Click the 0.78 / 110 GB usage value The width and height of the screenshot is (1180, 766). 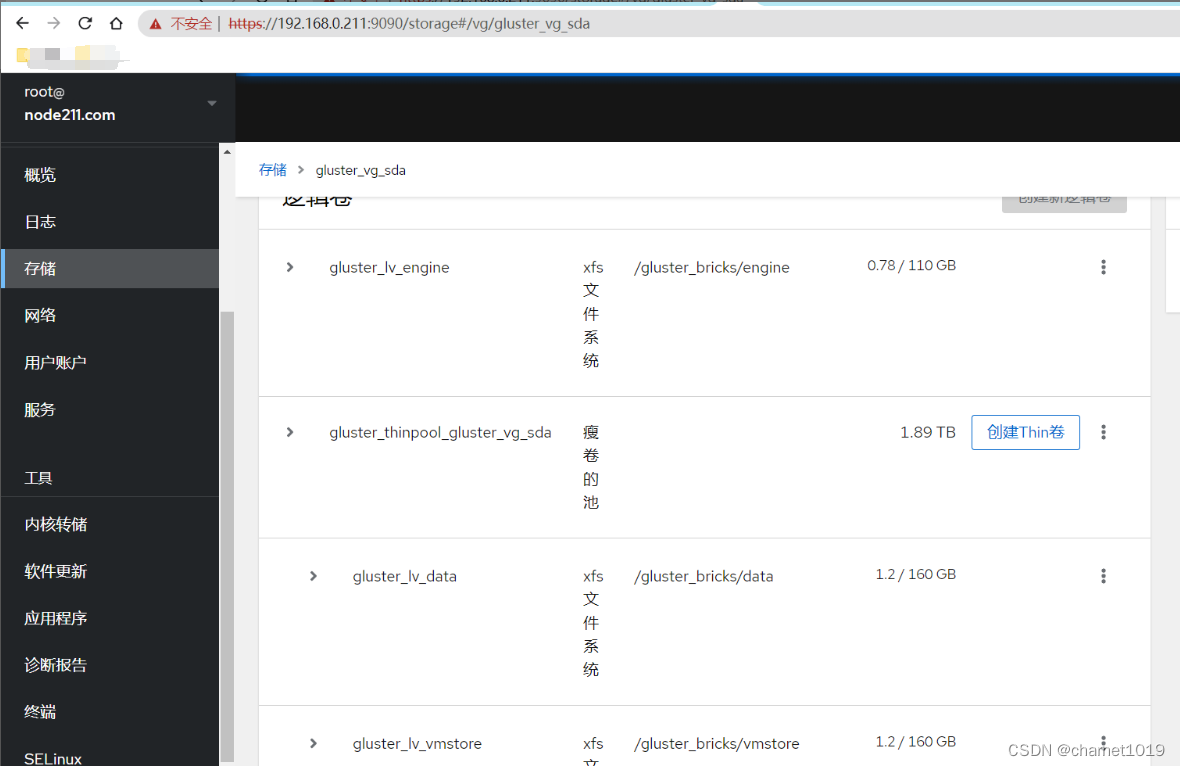[x=911, y=265]
